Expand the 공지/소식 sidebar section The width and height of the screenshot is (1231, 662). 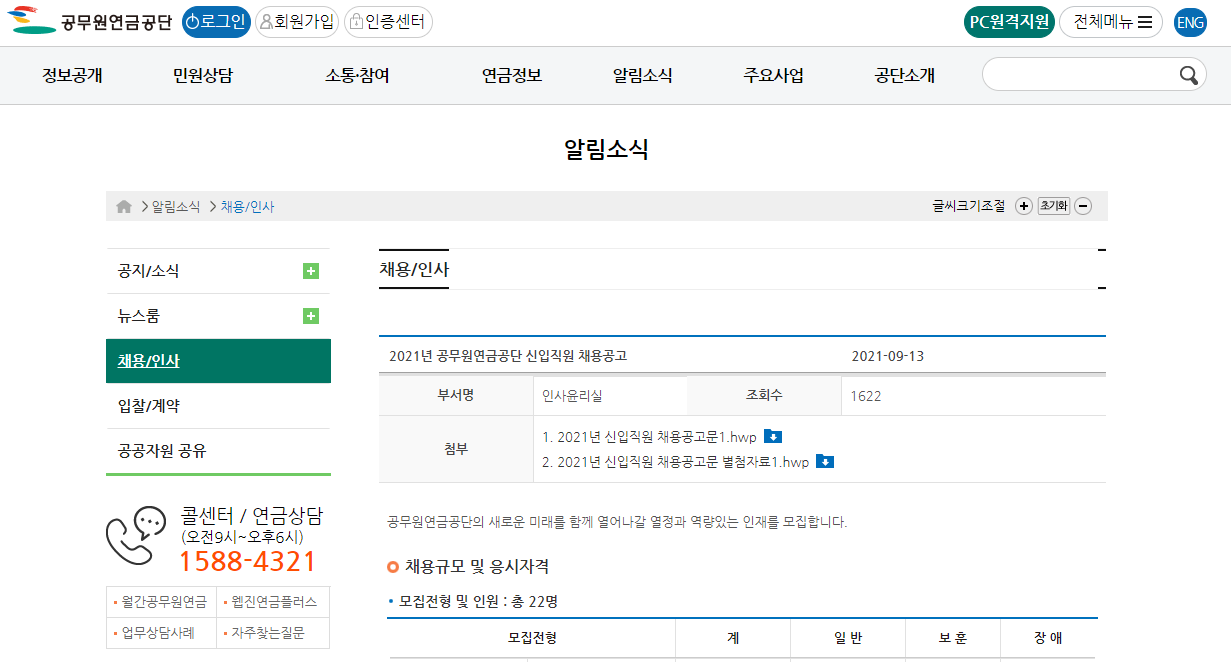coord(313,270)
